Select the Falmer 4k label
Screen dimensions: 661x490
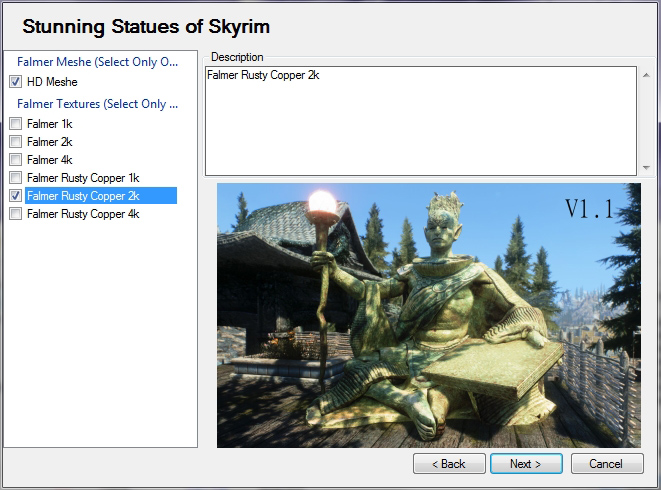50,160
